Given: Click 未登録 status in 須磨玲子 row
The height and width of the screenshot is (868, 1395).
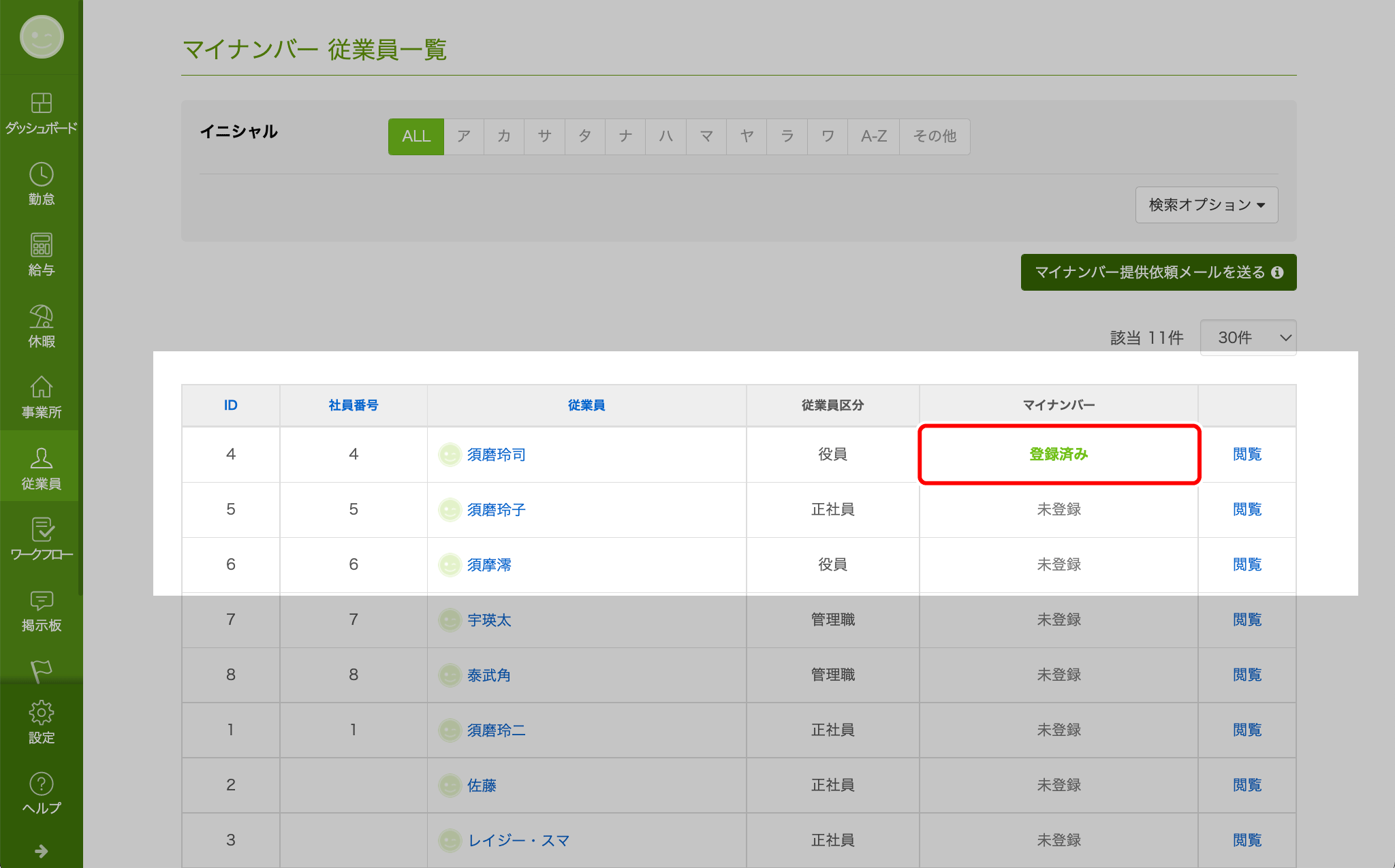Looking at the screenshot, I should coord(1059,509).
